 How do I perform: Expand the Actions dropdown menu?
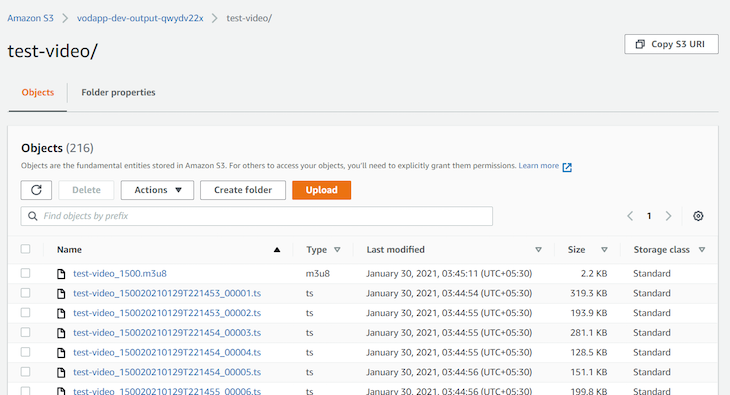pyautogui.click(x=157, y=190)
